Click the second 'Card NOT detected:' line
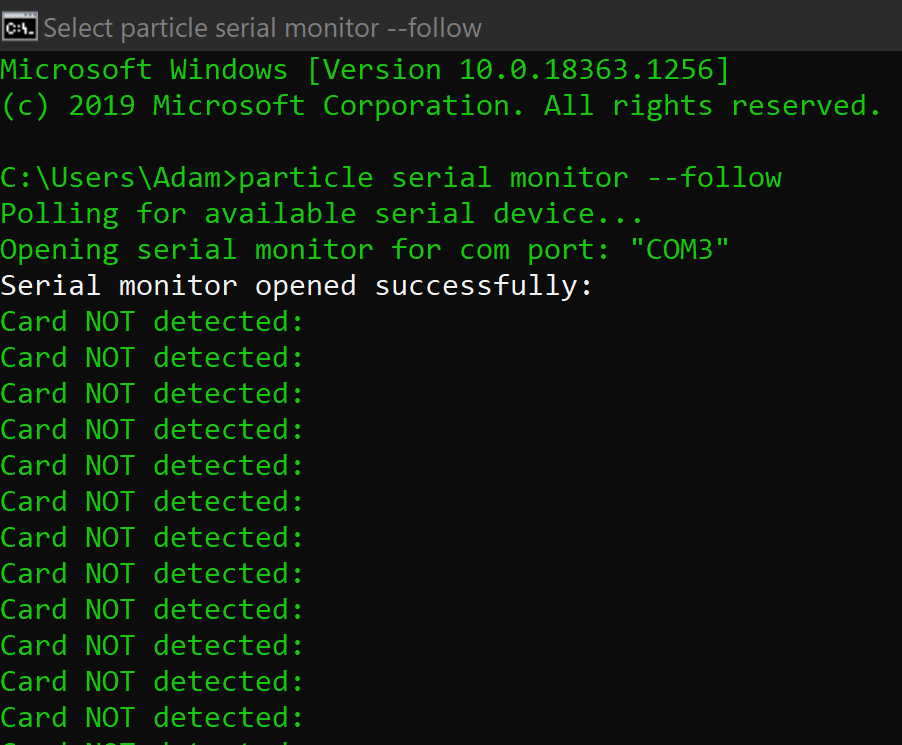902x745 pixels. [152, 358]
